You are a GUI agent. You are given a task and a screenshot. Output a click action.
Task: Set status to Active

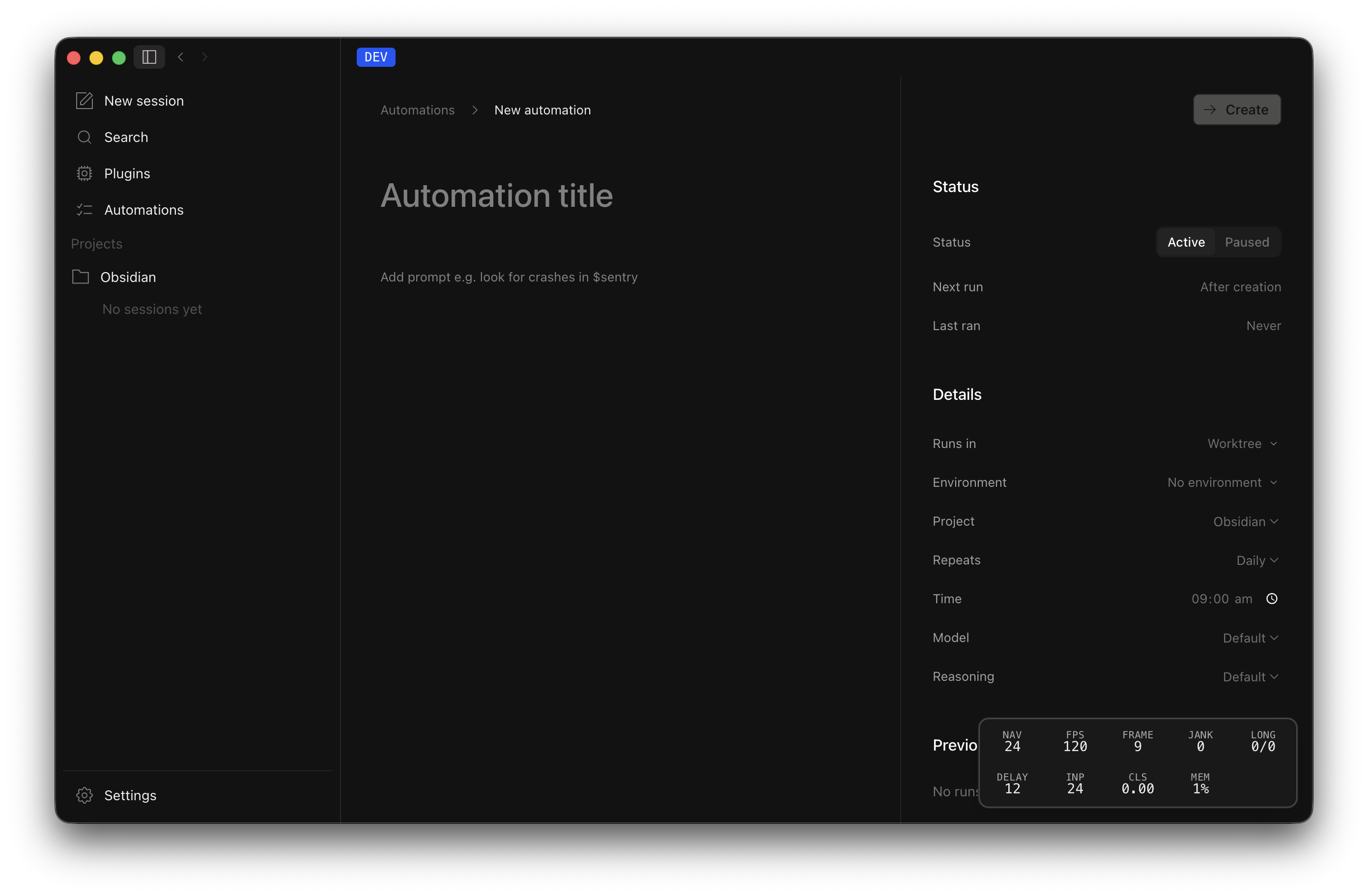(x=1186, y=242)
